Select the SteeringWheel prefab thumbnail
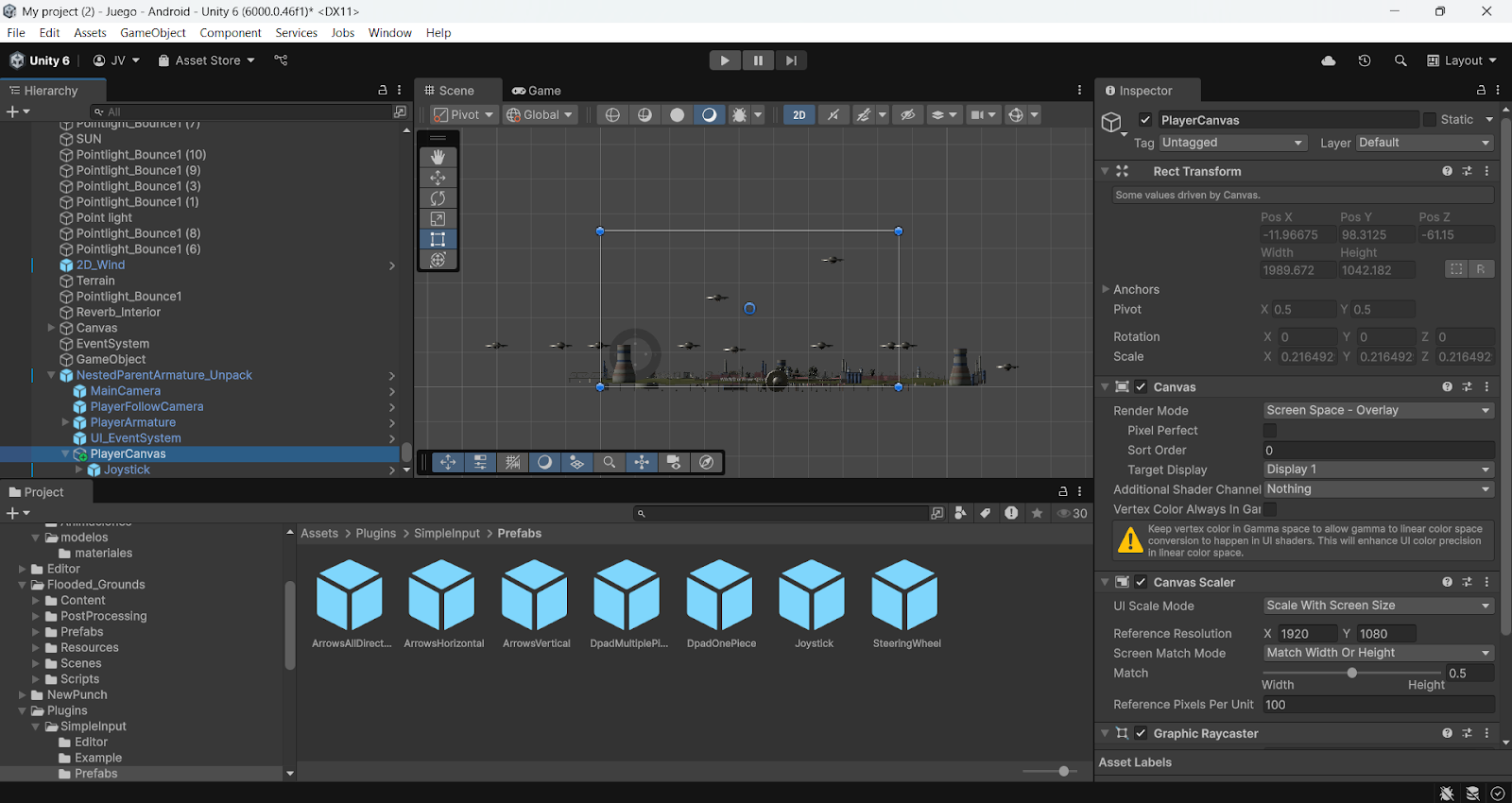 click(905, 595)
